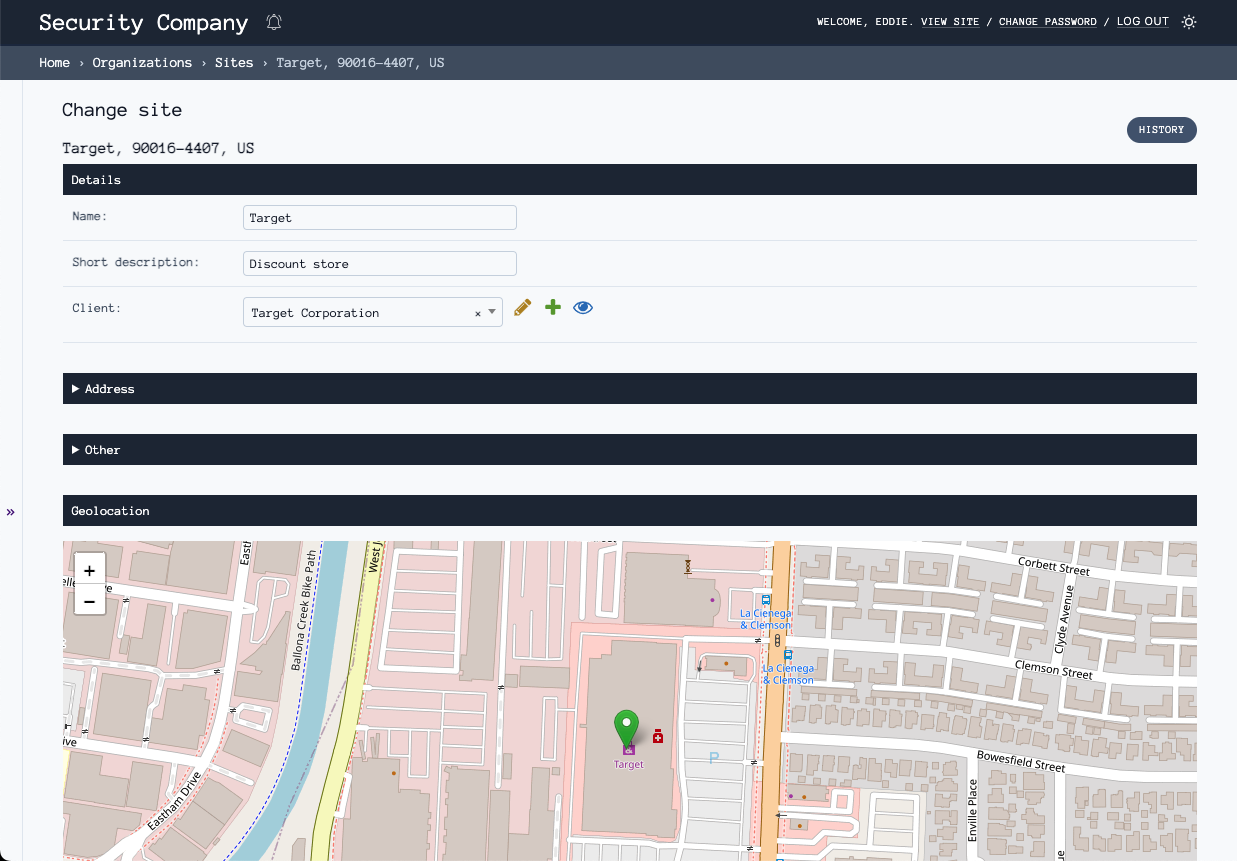Open the Sites breadcrumb link
The height and width of the screenshot is (861, 1237).
tap(234, 63)
